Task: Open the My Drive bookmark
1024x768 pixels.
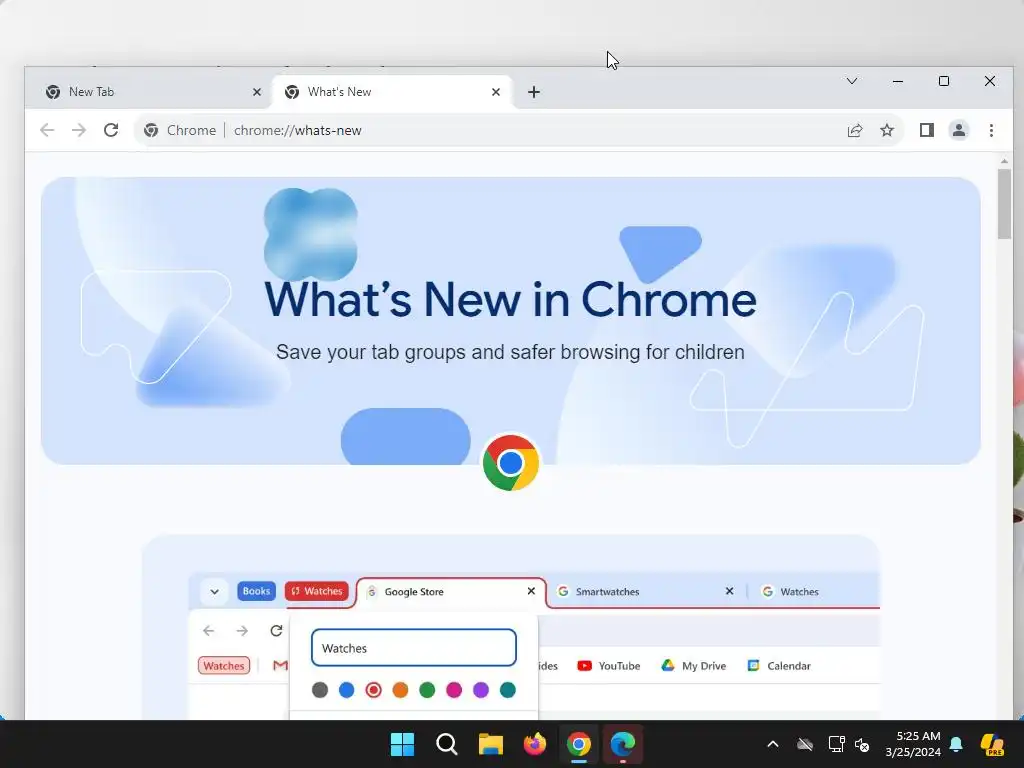Action: click(x=694, y=665)
